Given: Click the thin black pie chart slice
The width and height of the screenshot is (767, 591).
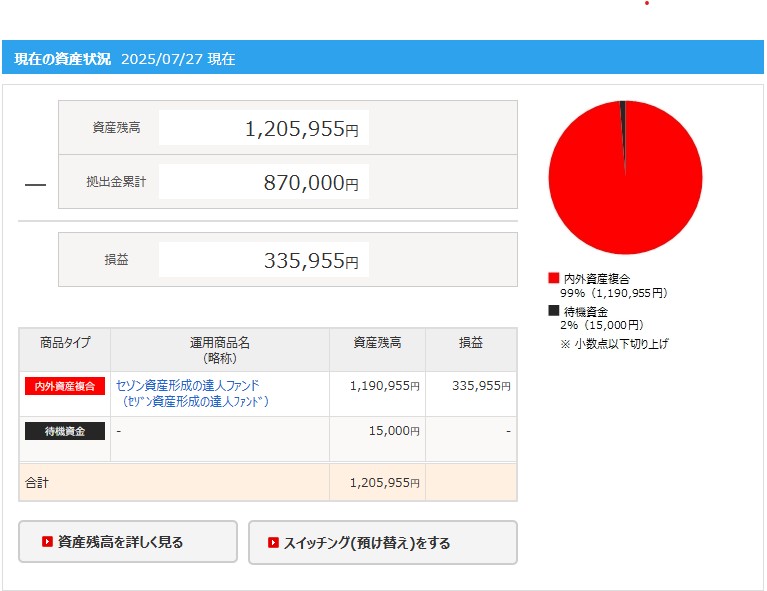Looking at the screenshot, I should pos(622,120).
